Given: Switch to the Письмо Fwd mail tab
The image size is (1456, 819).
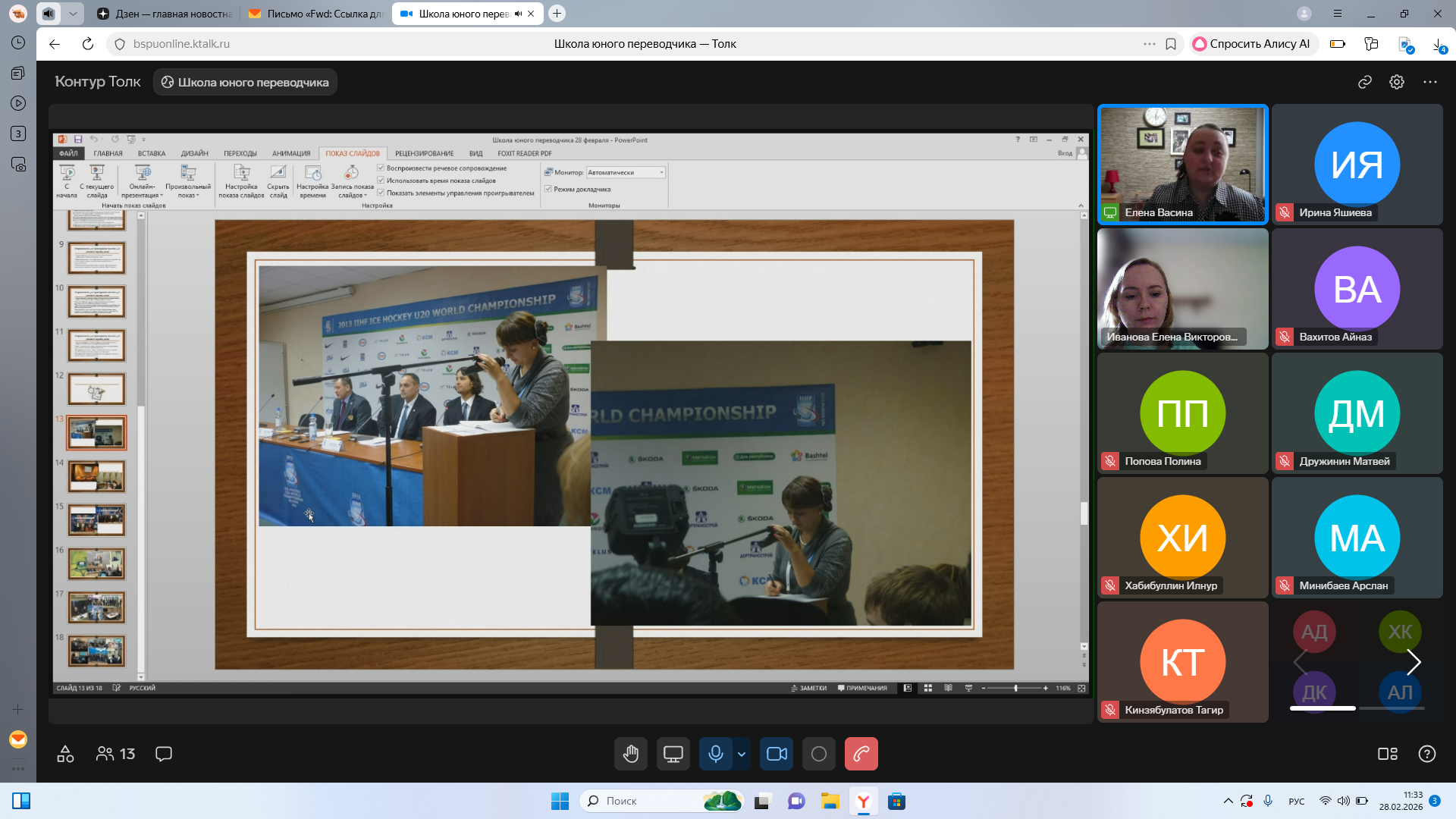Looking at the screenshot, I should coord(317,14).
